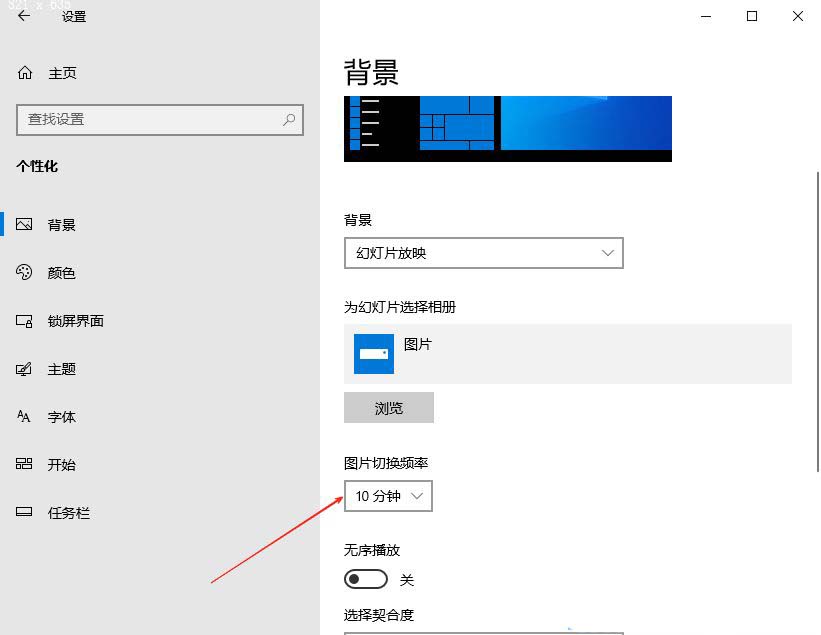Screen dimensions: 821x635
Task: Click the desktop background preview thumbnail
Action: [507, 128]
